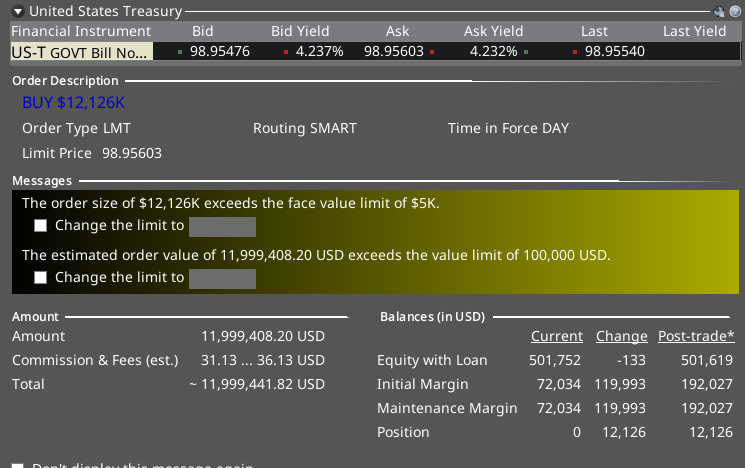
Task: Click Equity with Loan current value 501,752
Action: 555,361
